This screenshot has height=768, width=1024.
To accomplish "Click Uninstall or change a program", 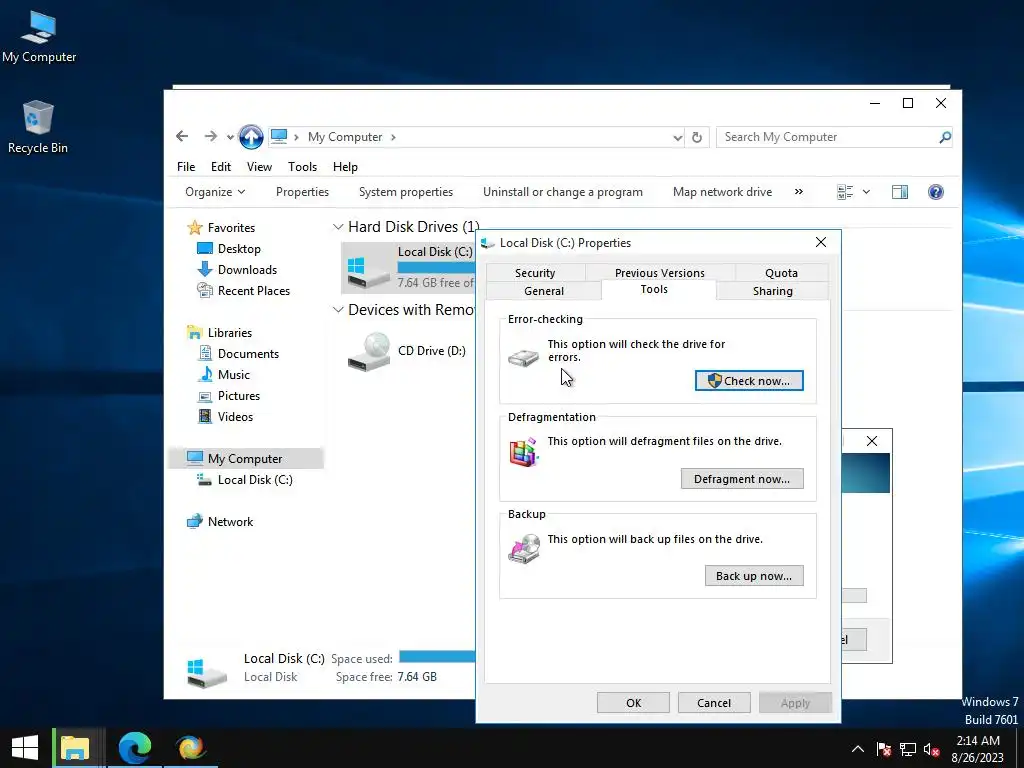I will click(562, 192).
